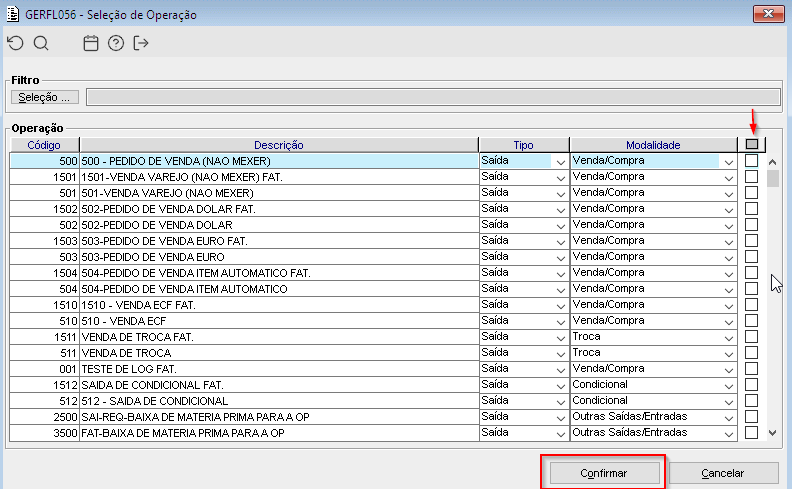Expand Modalidade dropdown for SAIDA DE CONDICIONAL FAT.
This screenshot has width=792, height=489.
pyautogui.click(x=728, y=386)
